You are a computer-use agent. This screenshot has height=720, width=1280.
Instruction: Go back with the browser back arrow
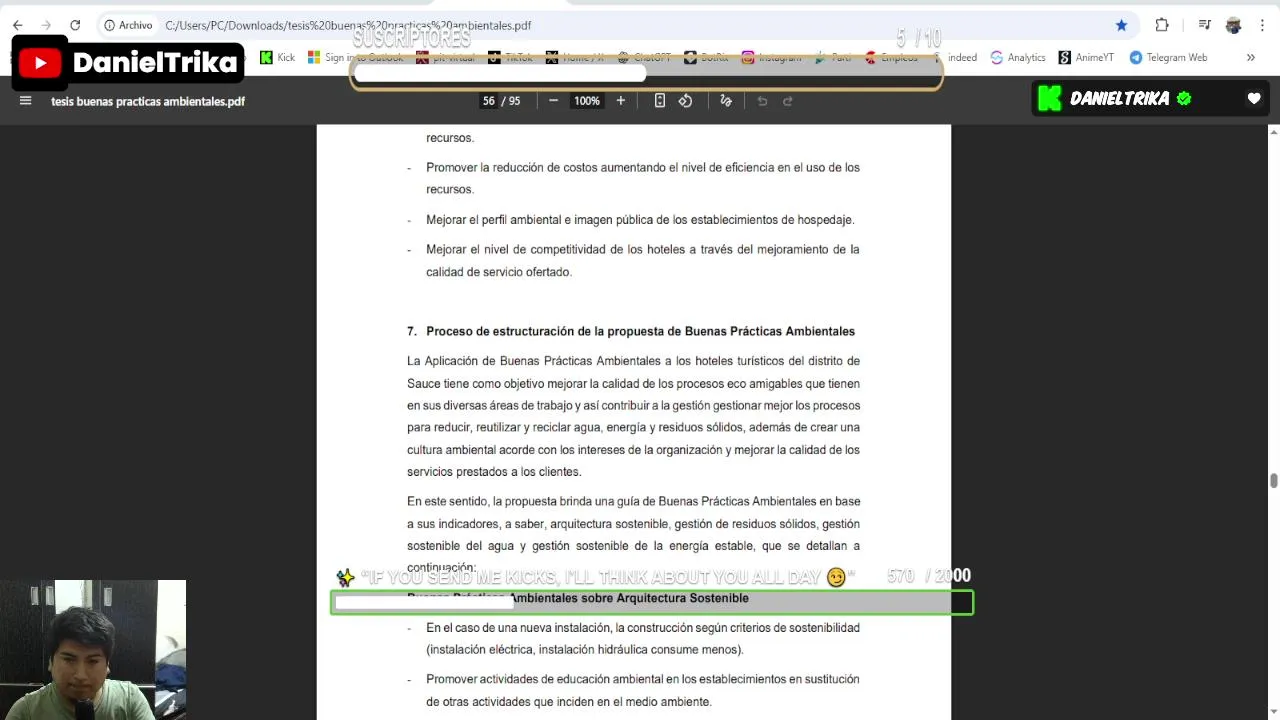pos(17,25)
